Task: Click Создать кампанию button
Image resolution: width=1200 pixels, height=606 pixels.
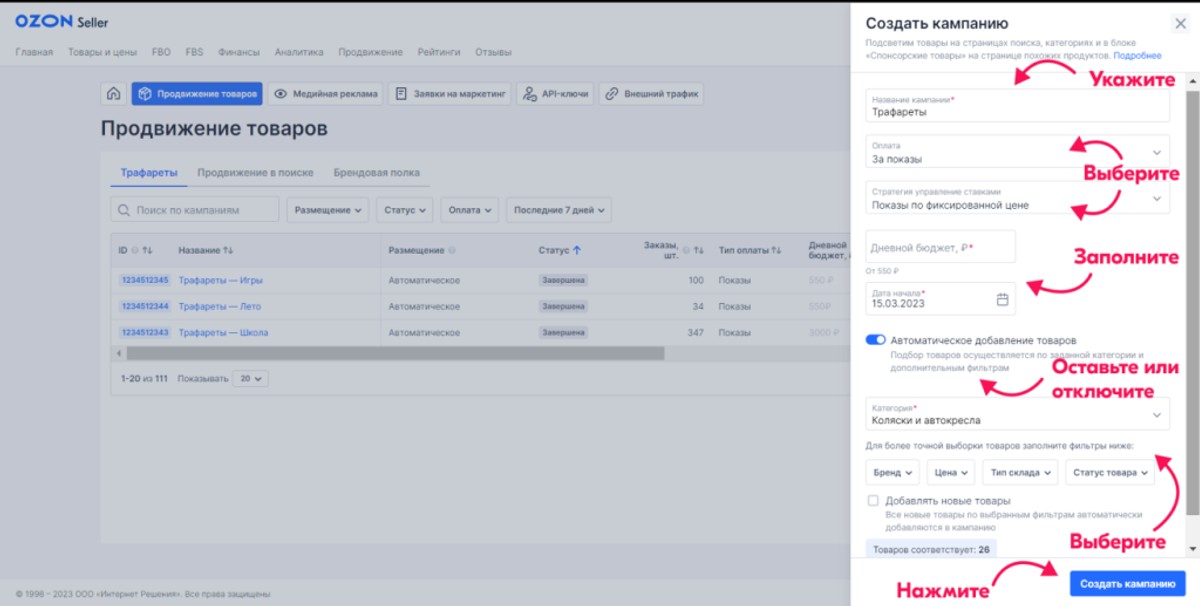Action: coord(1128,584)
